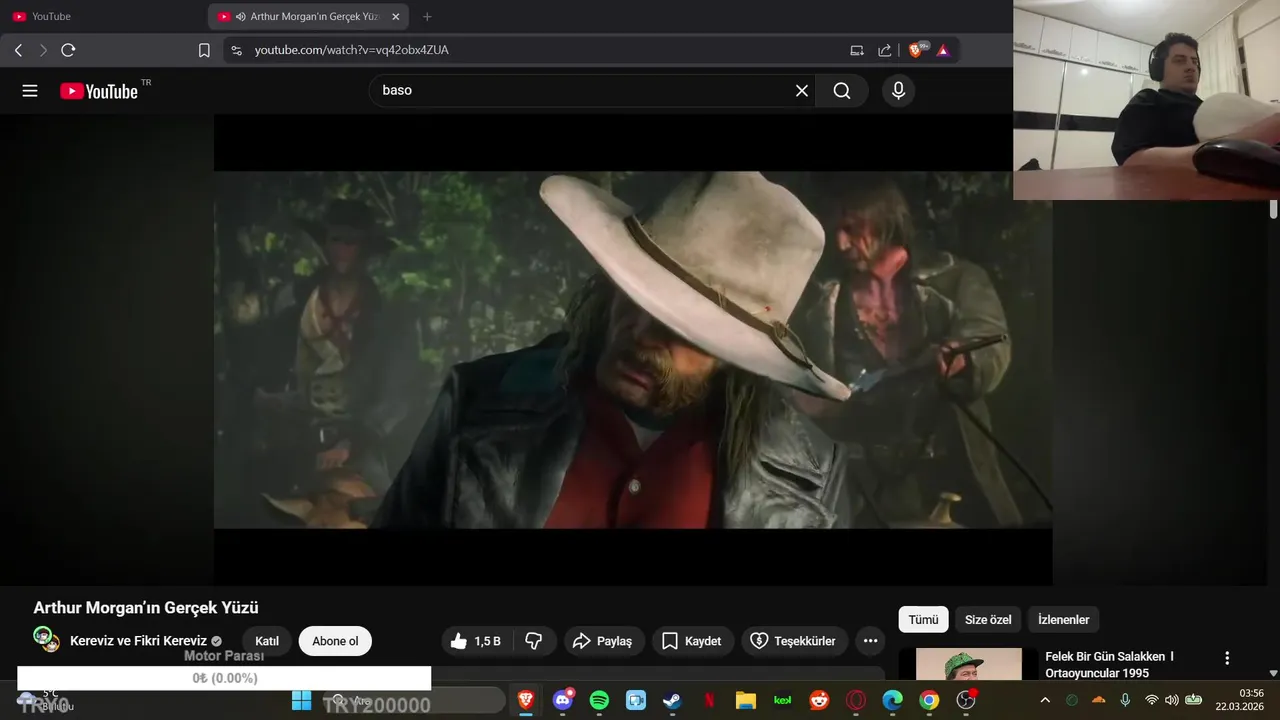Image resolution: width=1280 pixels, height=720 pixels.
Task: Open Brave Shields lion icon
Action: (917, 50)
